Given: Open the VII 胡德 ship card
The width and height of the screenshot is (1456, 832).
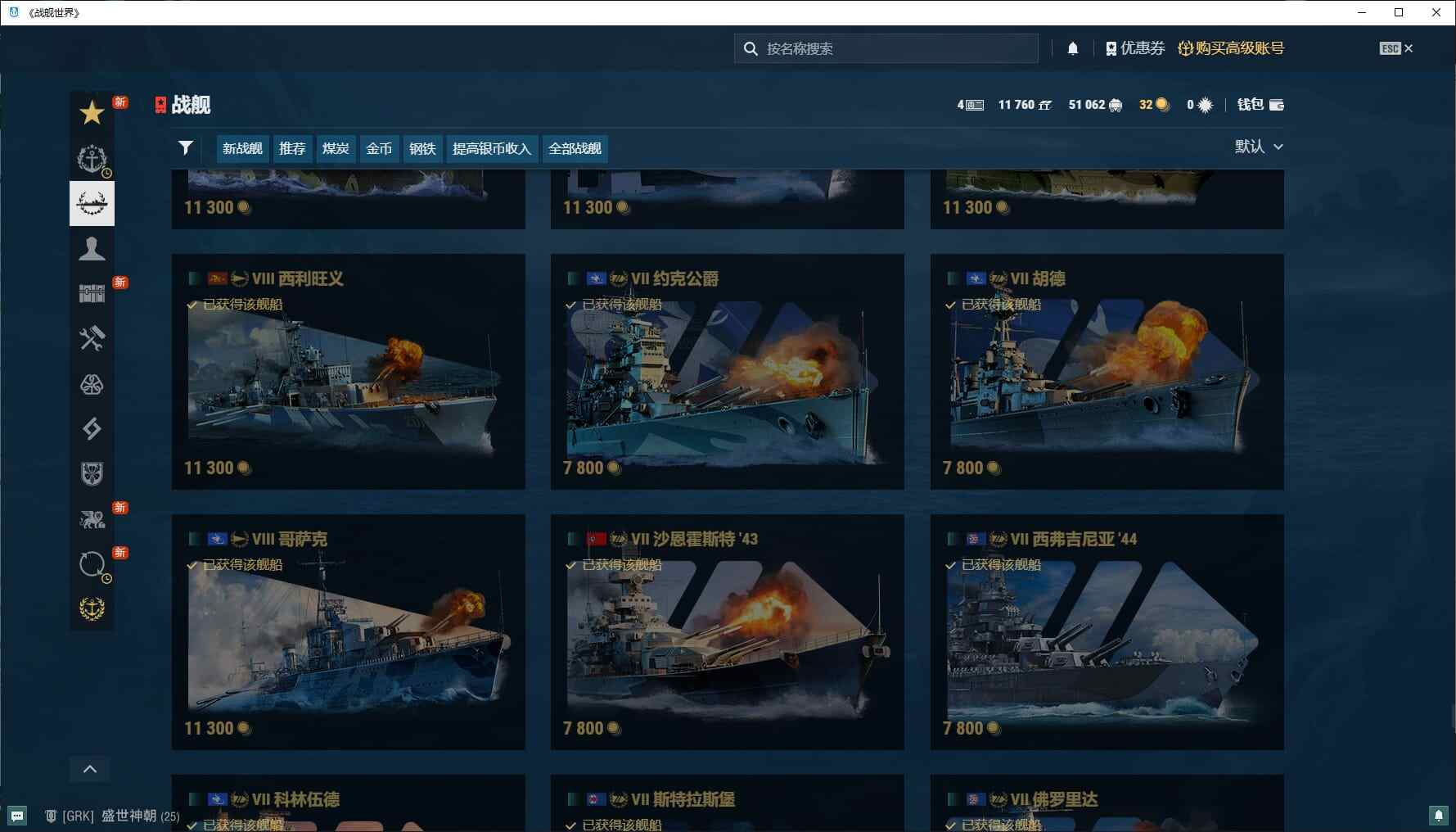Looking at the screenshot, I should [1107, 372].
